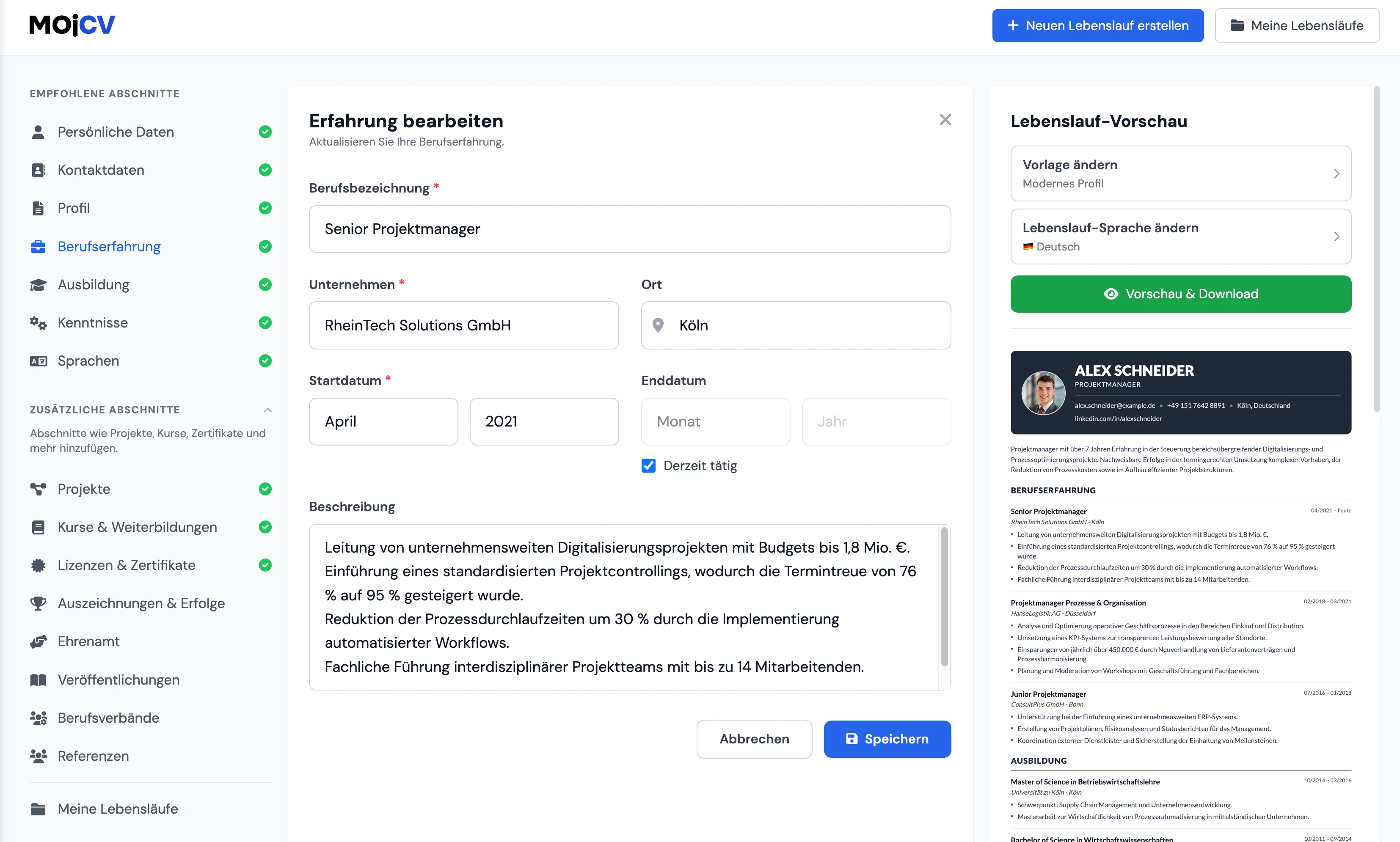The width and height of the screenshot is (1400, 842).
Task: Open the April month dropdown under Startdatum
Action: pos(383,421)
